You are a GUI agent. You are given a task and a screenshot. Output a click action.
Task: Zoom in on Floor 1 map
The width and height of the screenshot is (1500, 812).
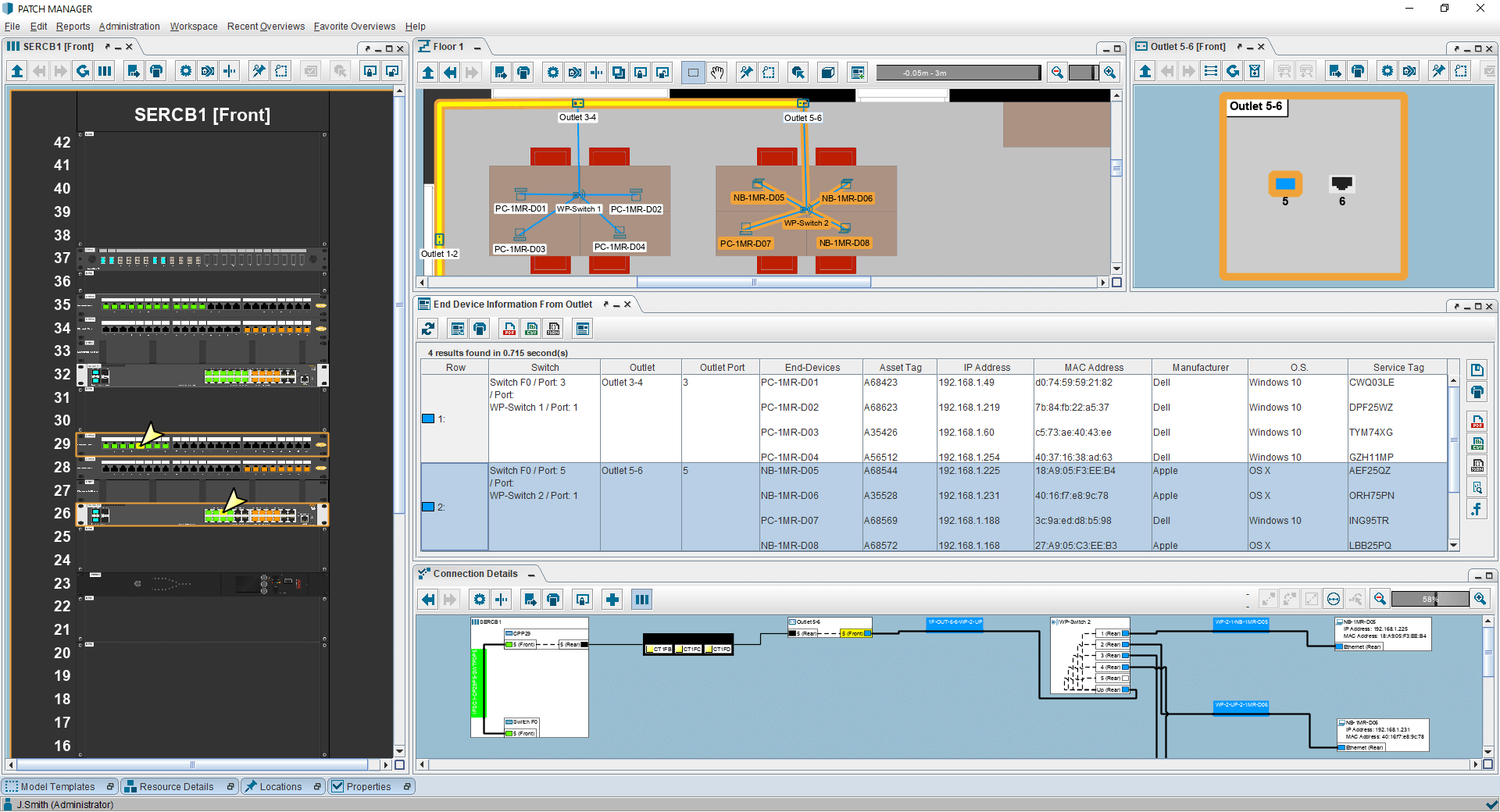point(1109,73)
